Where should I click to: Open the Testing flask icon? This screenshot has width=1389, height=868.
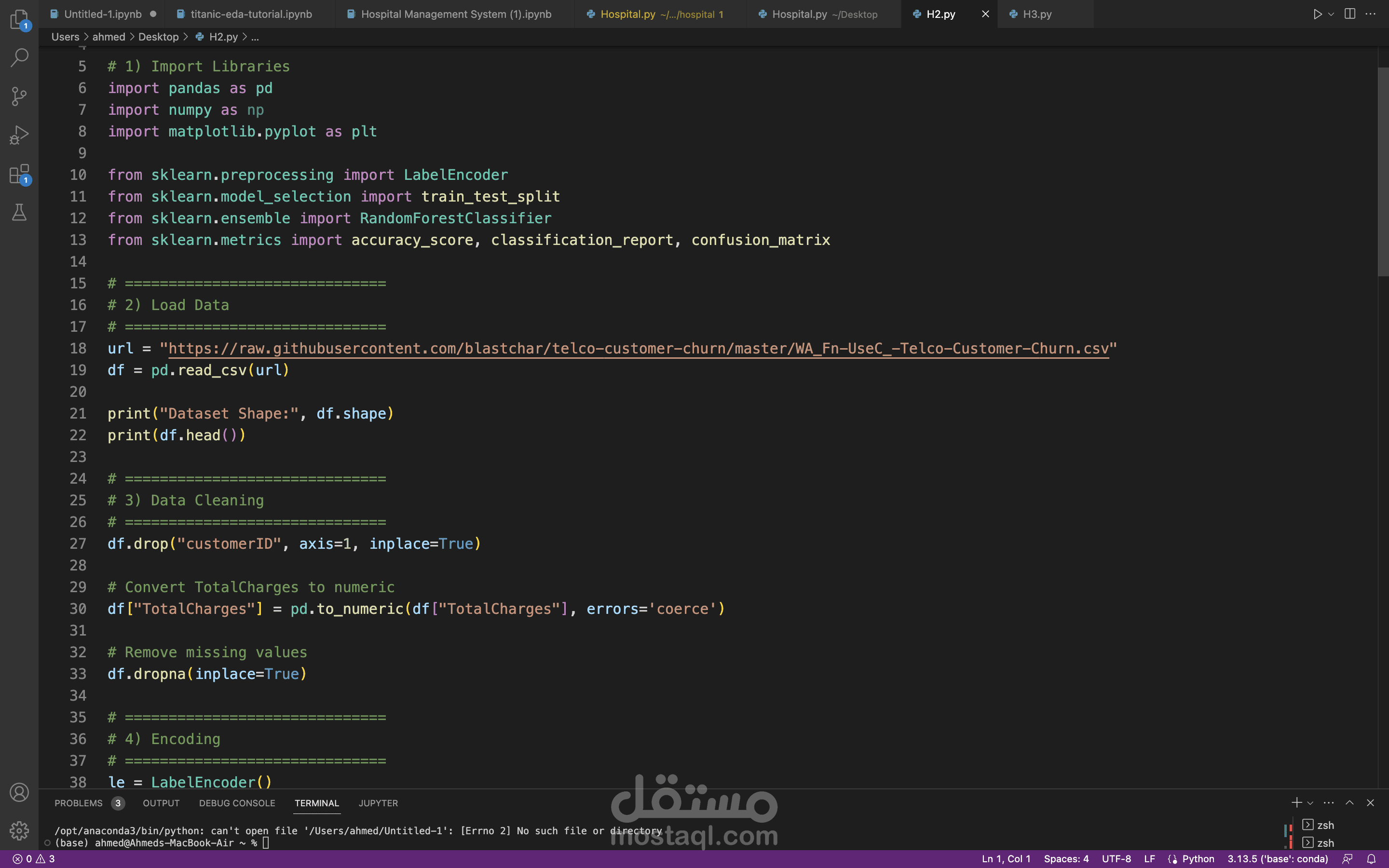tap(19, 212)
